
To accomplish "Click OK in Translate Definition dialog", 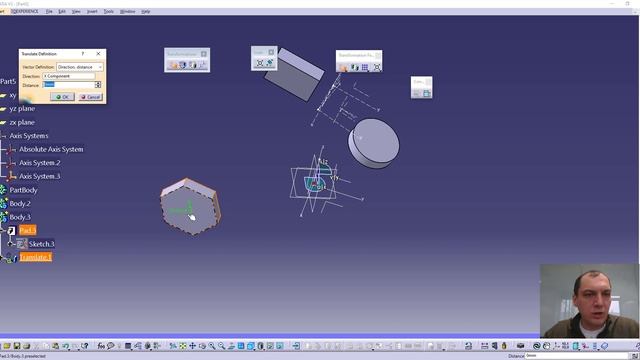I will (62, 97).
